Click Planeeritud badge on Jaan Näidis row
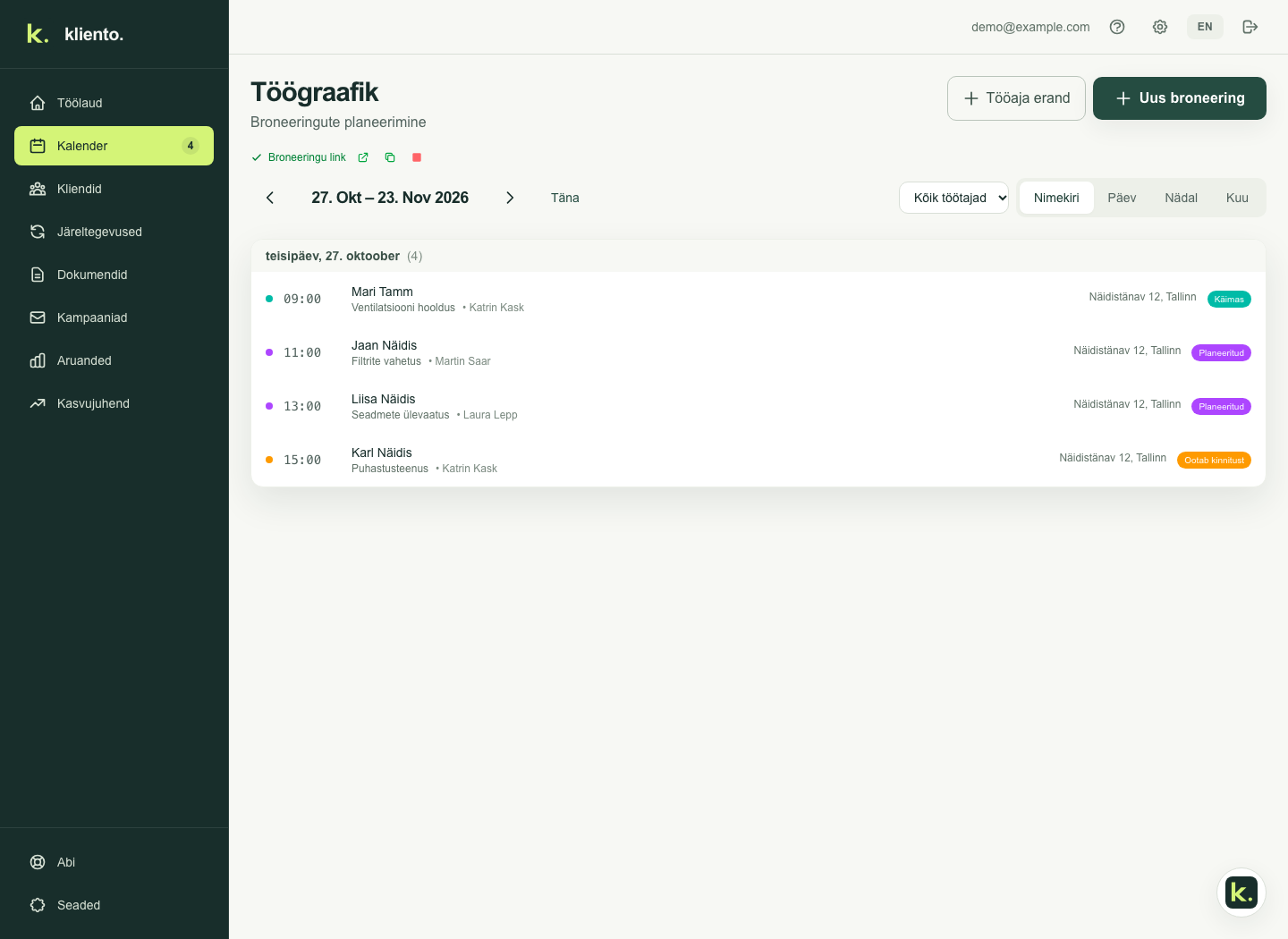This screenshot has height=939, width=1288. click(1221, 352)
